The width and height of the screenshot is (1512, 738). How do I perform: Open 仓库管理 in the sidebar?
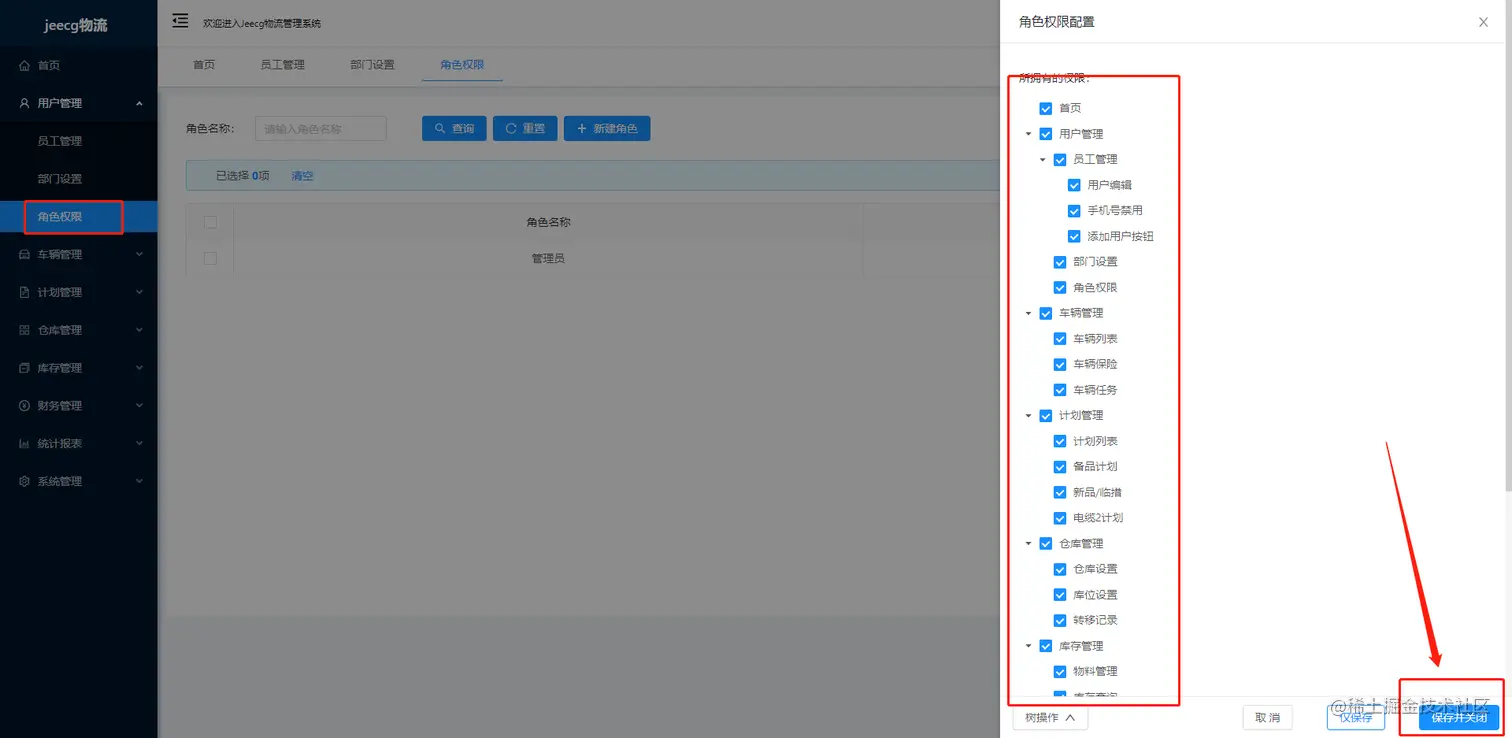tap(78, 330)
